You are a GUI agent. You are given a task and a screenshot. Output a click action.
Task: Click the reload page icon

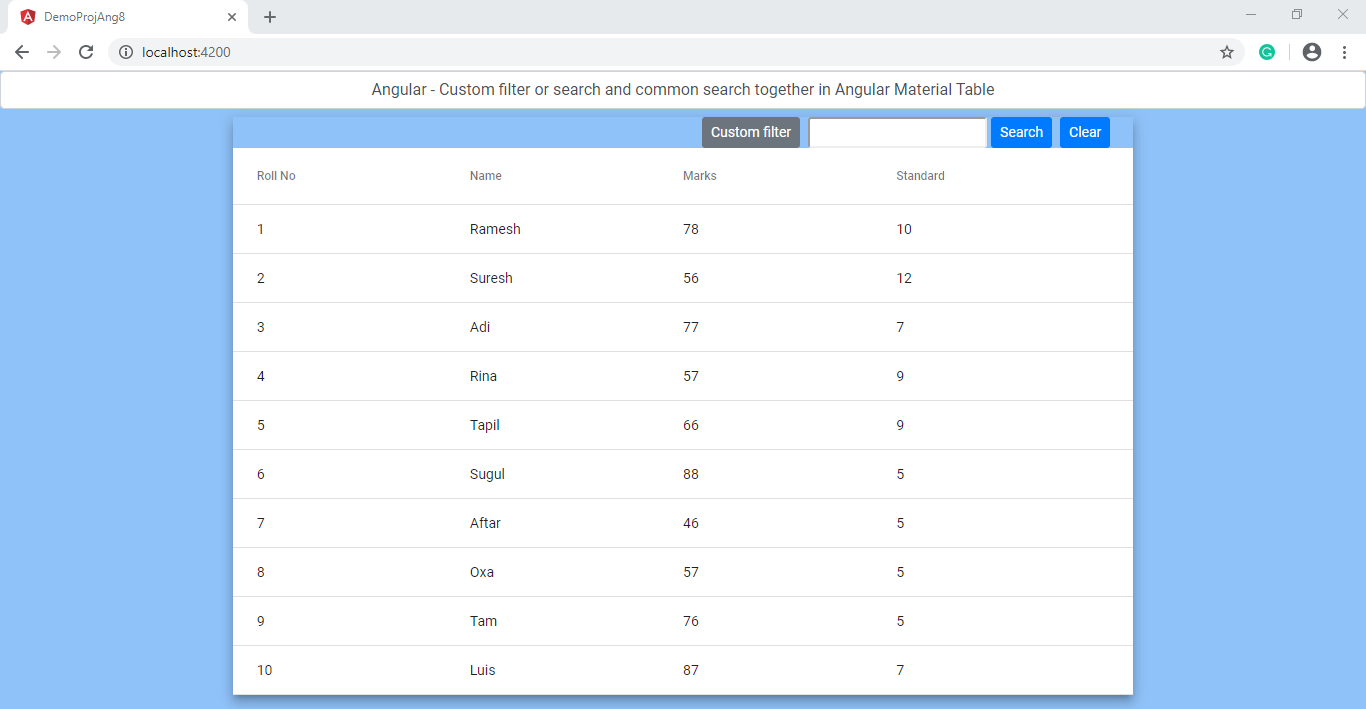point(86,51)
